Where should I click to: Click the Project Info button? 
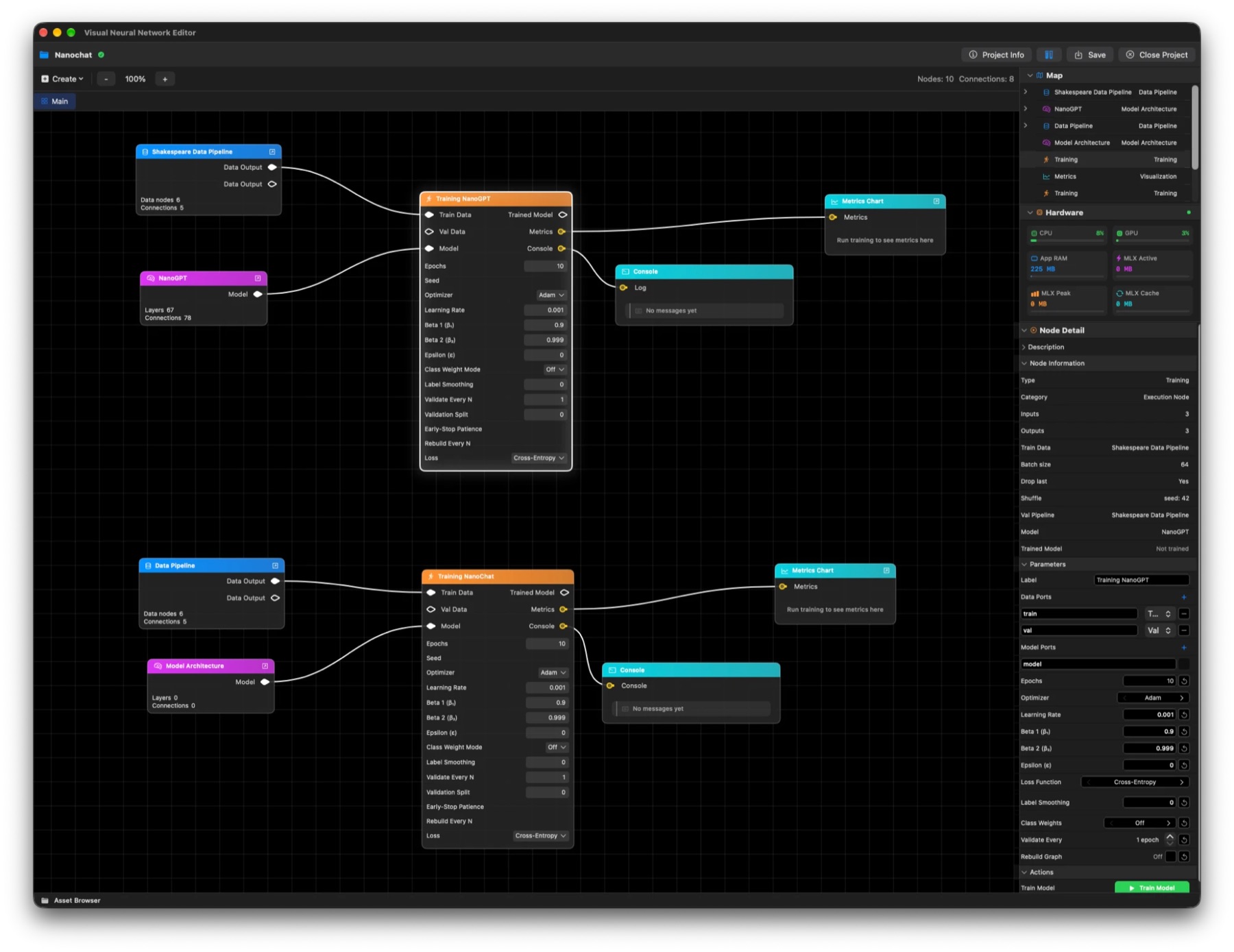(x=997, y=55)
